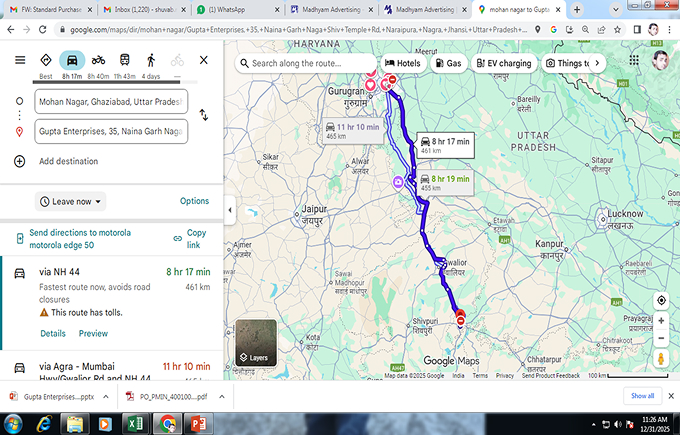
Task: Show all downloads
Action: tap(642, 396)
